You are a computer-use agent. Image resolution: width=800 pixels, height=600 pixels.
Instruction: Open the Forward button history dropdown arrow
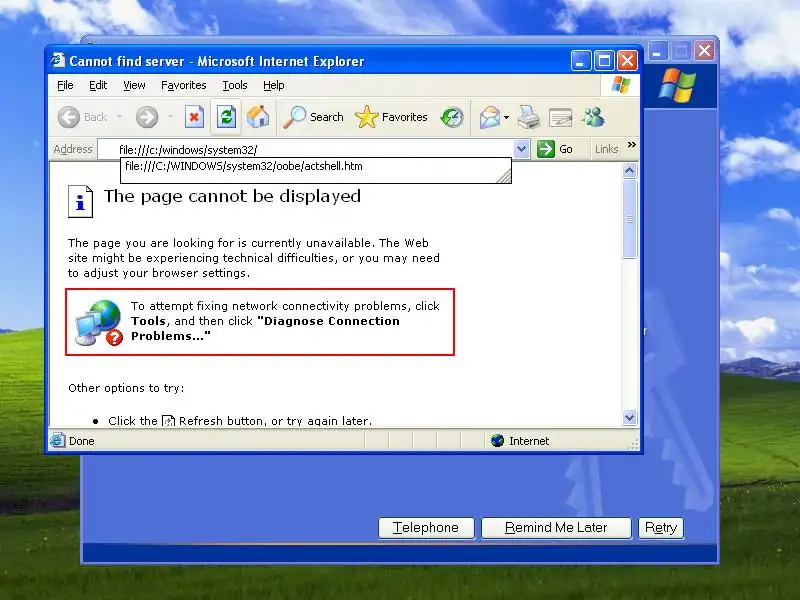[x=170, y=117]
